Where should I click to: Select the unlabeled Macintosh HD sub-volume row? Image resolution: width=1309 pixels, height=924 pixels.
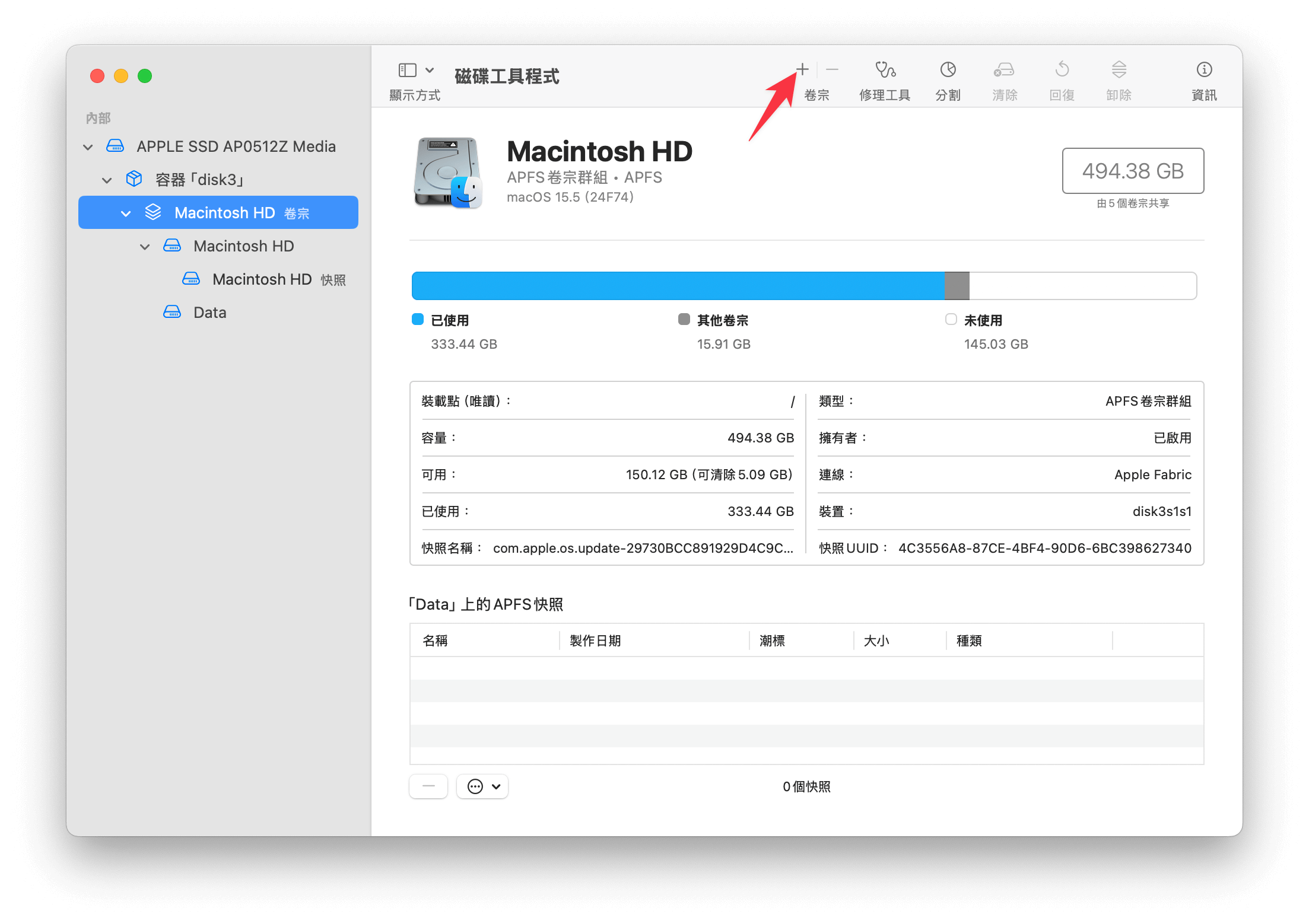coord(218,246)
